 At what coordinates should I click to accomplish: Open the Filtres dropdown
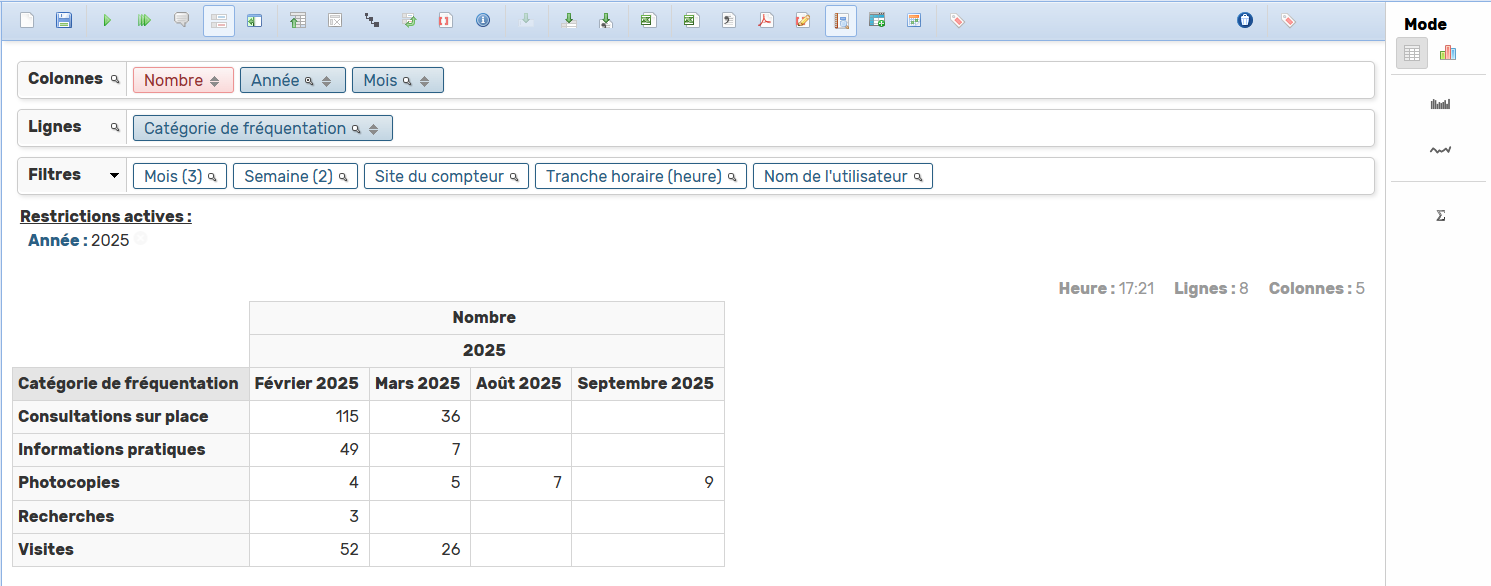click(113, 175)
